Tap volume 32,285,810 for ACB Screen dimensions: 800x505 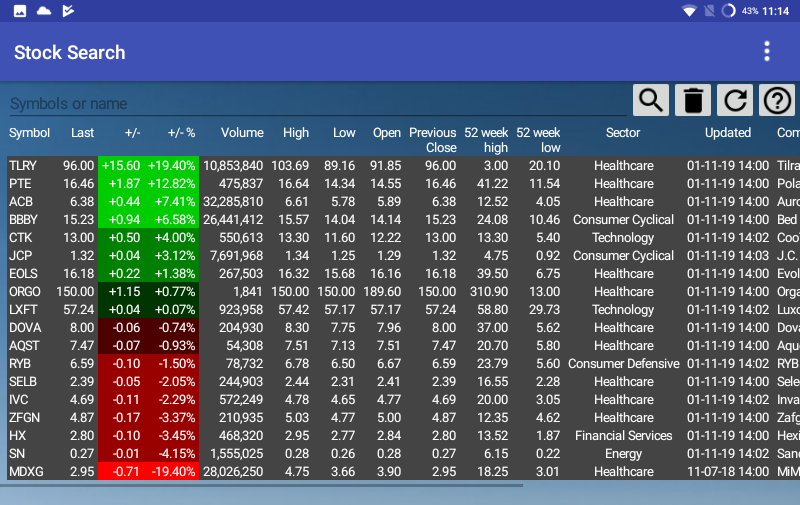233,201
